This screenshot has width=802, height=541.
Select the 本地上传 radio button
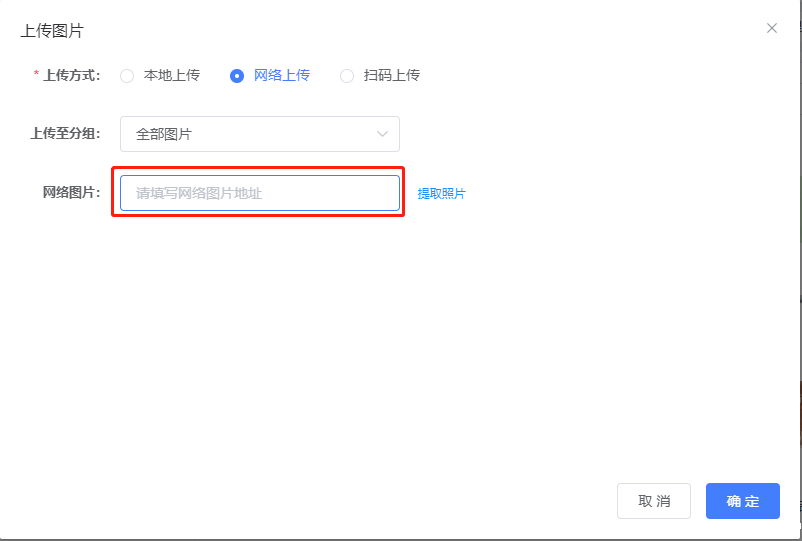coord(127,76)
